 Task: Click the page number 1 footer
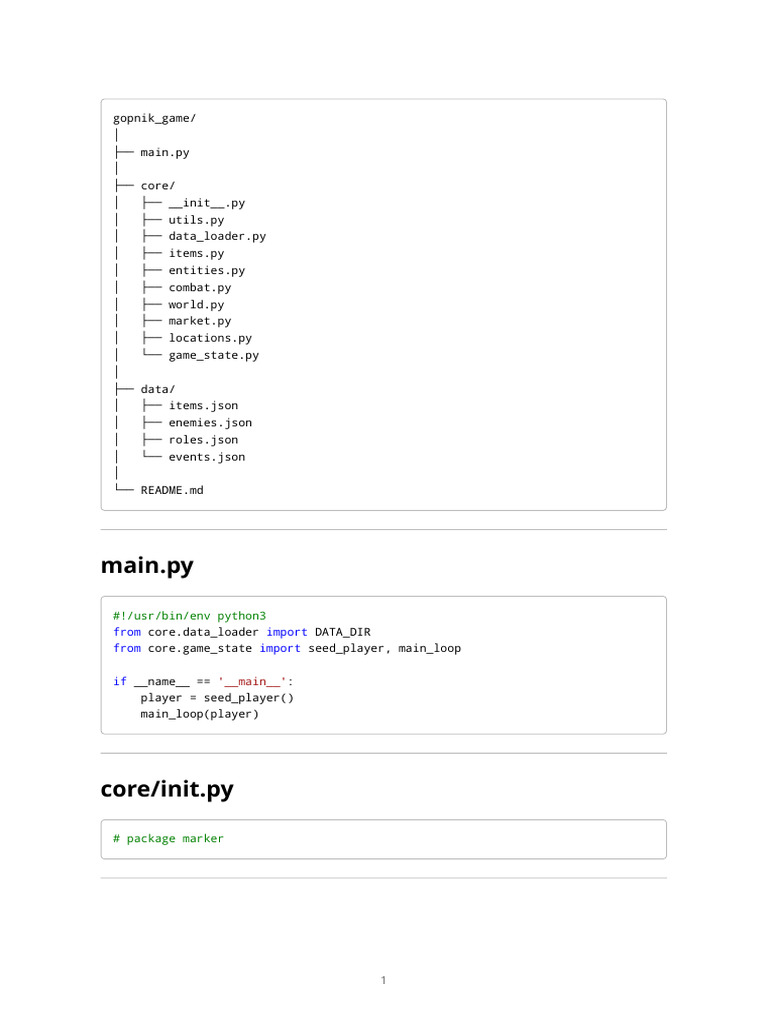coord(383,981)
